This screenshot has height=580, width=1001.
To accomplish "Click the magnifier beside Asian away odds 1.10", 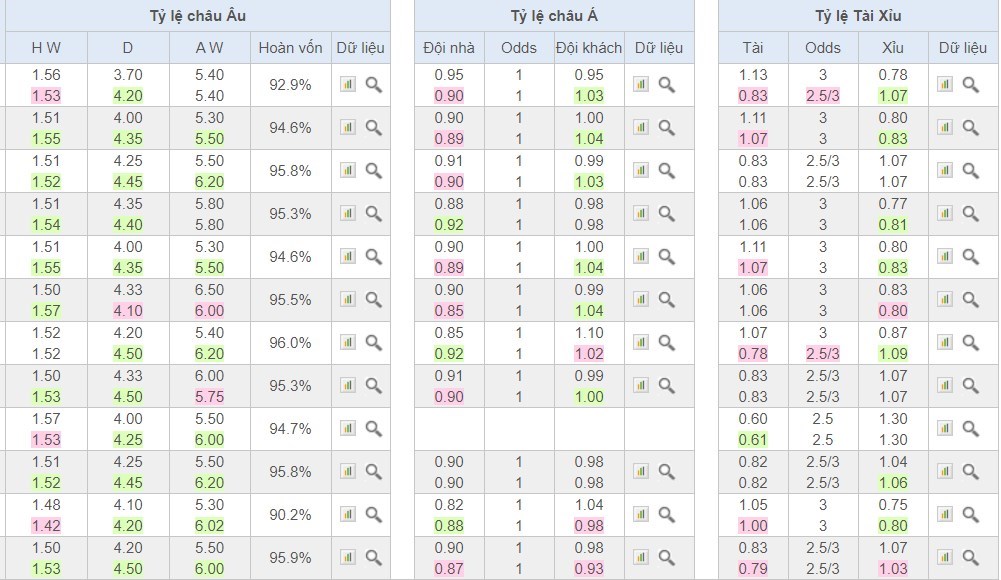I will [667, 343].
